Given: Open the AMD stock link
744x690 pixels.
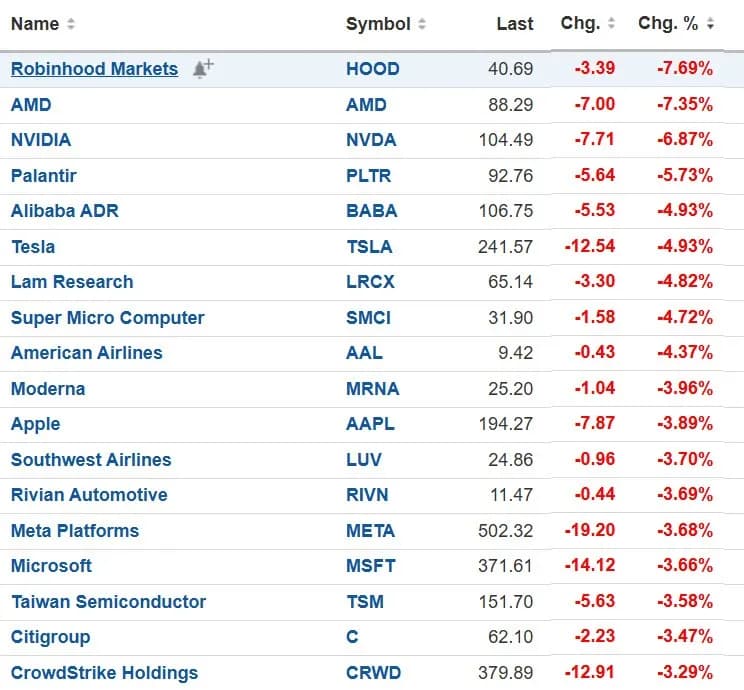Looking at the screenshot, I should tap(31, 104).
